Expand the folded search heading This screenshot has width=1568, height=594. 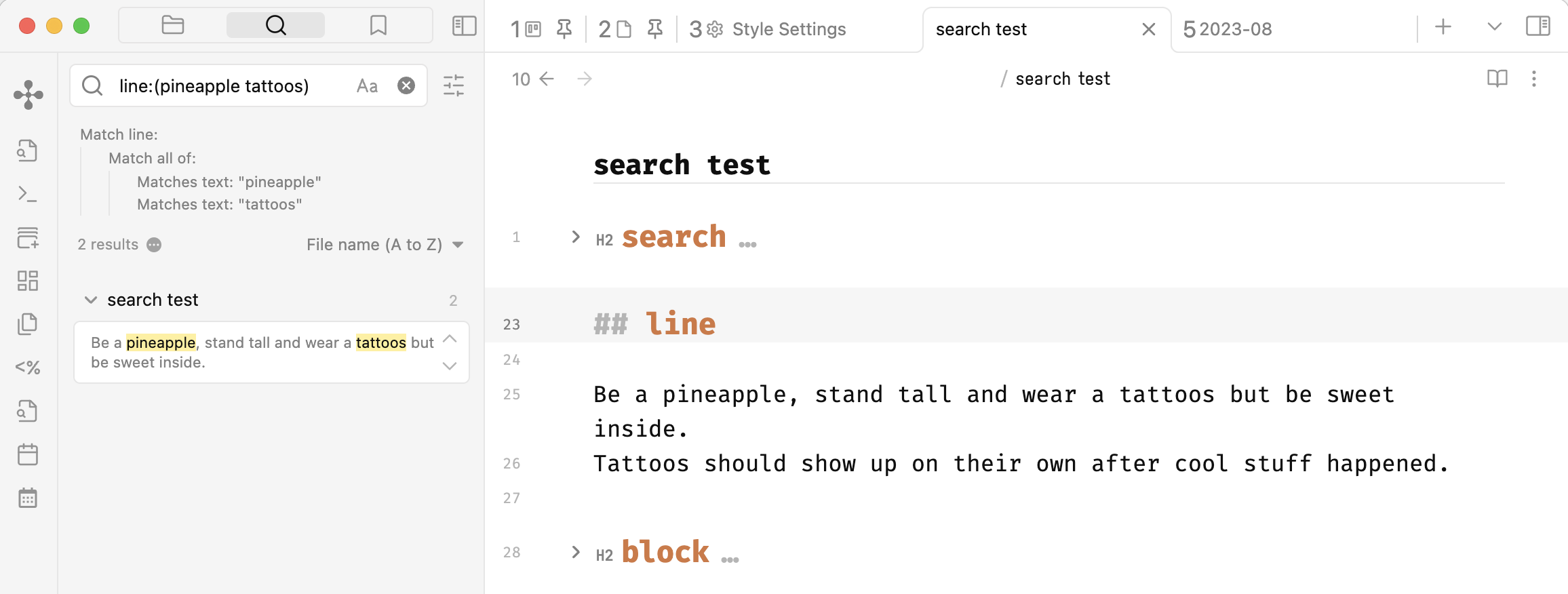576,237
